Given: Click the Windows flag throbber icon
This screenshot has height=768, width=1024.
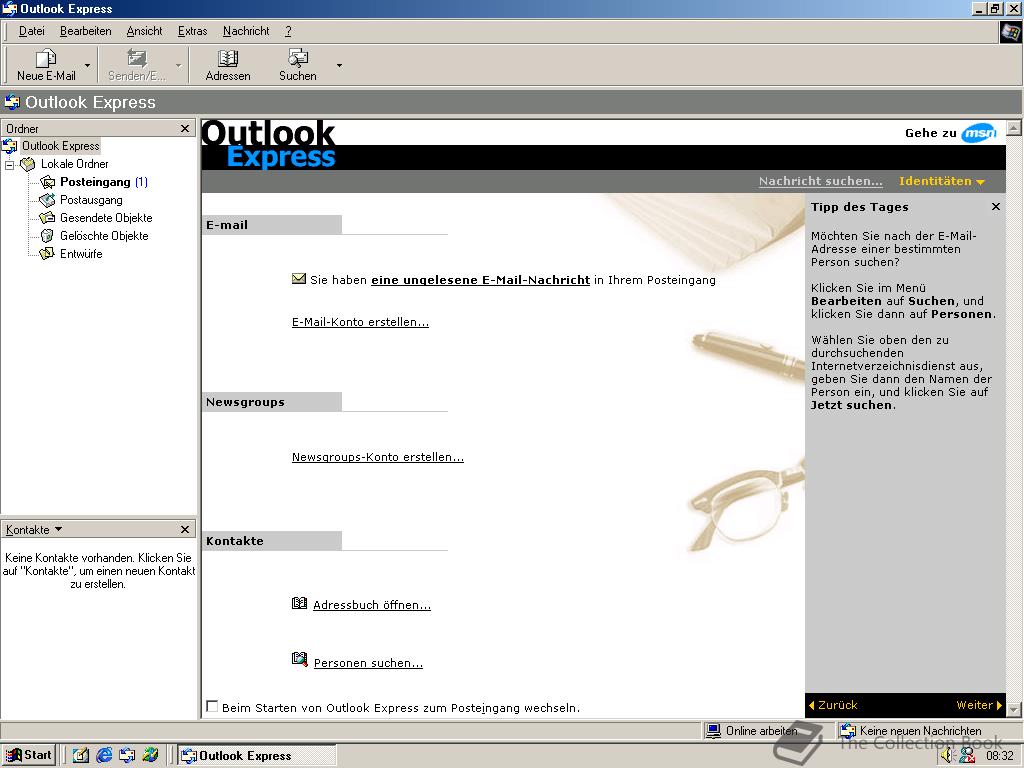Looking at the screenshot, I should pyautogui.click(x=1010, y=32).
